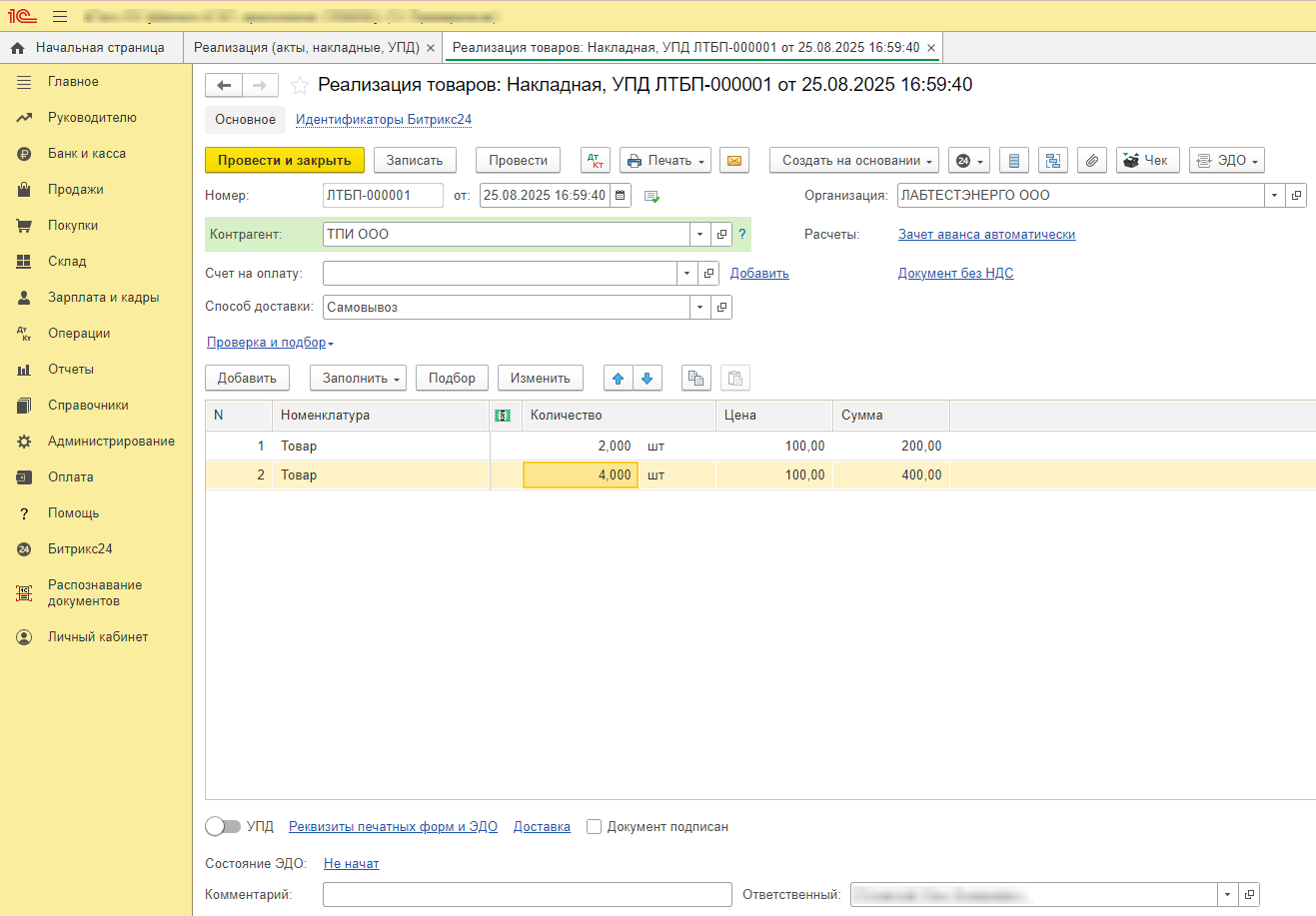Open Контрагент card with open-form icon
Image resolution: width=1316 pixels, height=916 pixels.
pyautogui.click(x=721, y=235)
